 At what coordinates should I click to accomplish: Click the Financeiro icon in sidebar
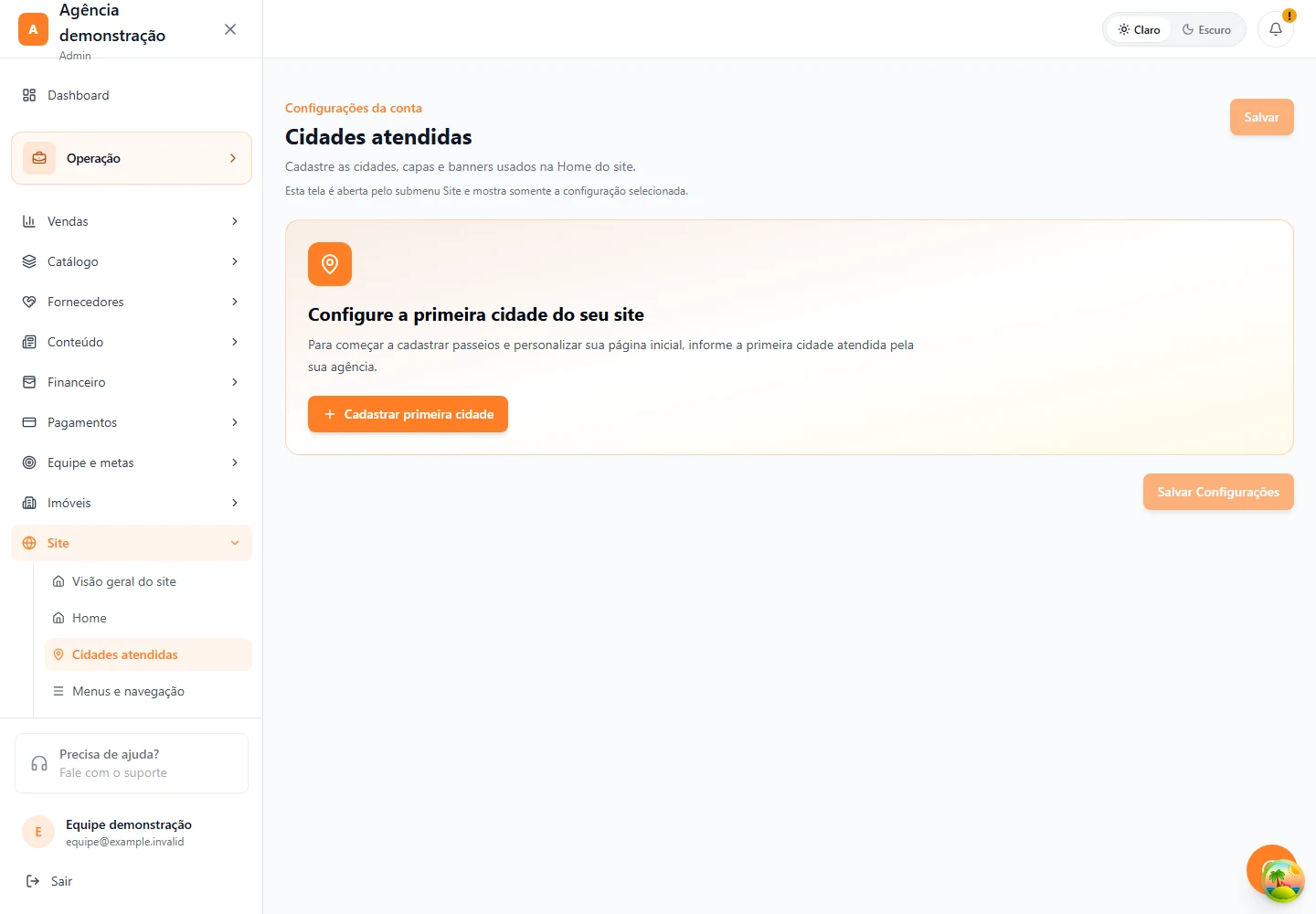click(29, 382)
